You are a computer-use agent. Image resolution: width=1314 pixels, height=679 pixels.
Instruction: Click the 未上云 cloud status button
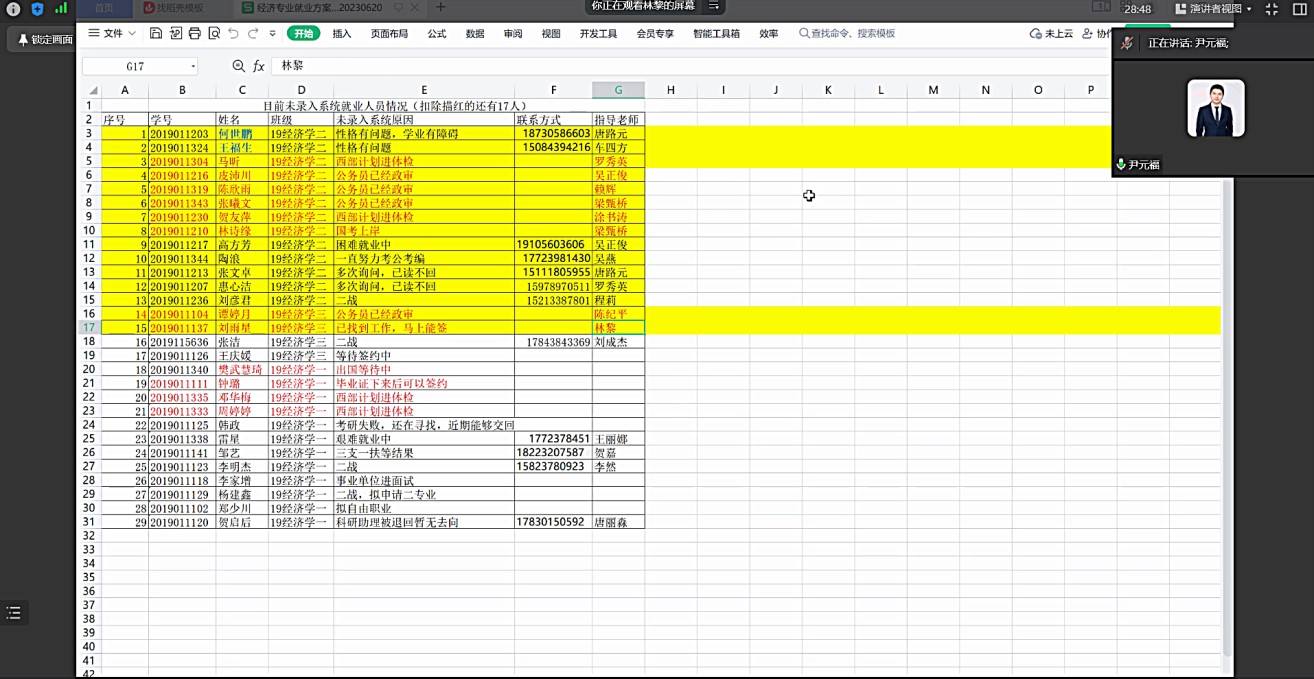click(1051, 33)
